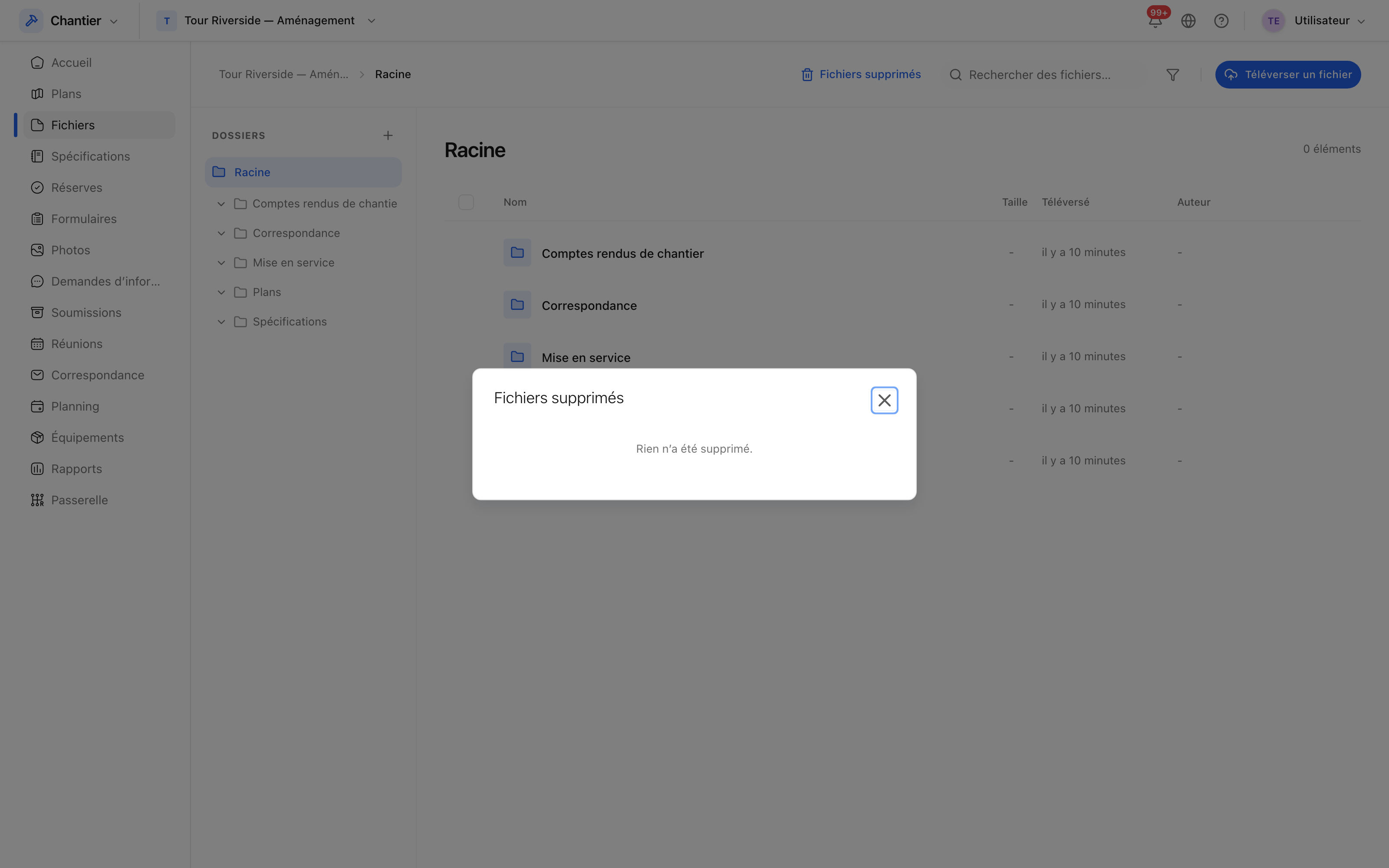
Task: Sort by Téléversé column header
Action: pyautogui.click(x=1065, y=202)
